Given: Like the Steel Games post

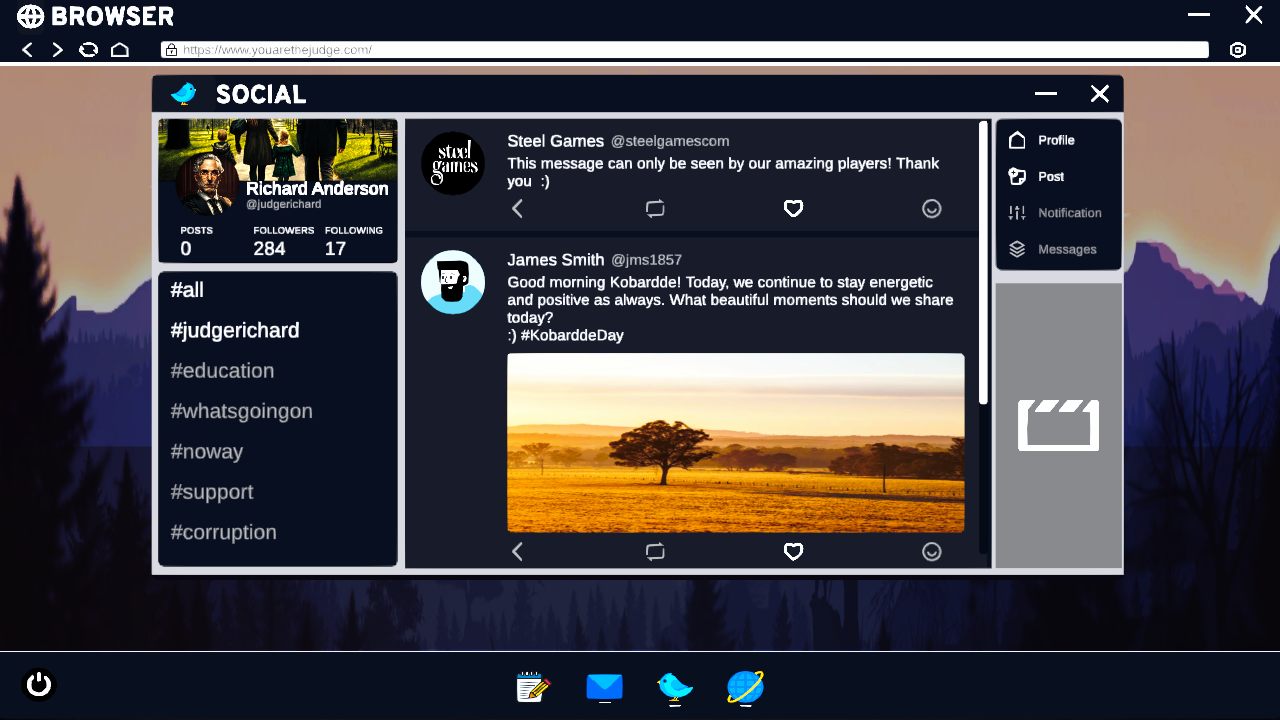Looking at the screenshot, I should (793, 208).
